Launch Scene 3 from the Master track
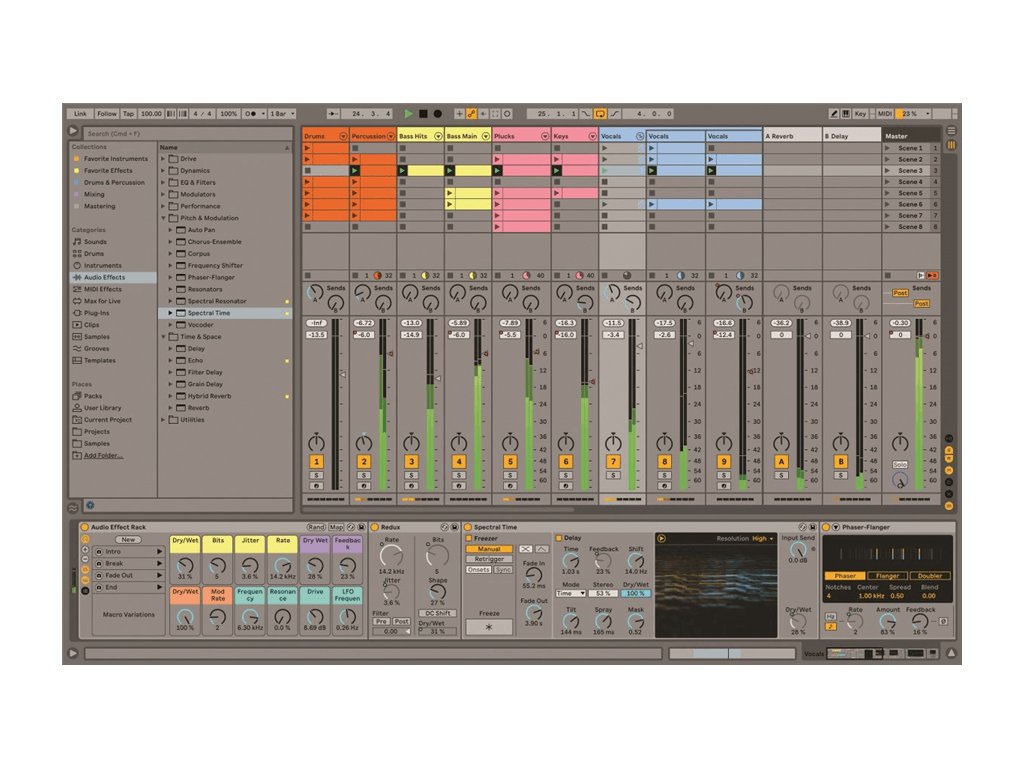 coord(887,171)
